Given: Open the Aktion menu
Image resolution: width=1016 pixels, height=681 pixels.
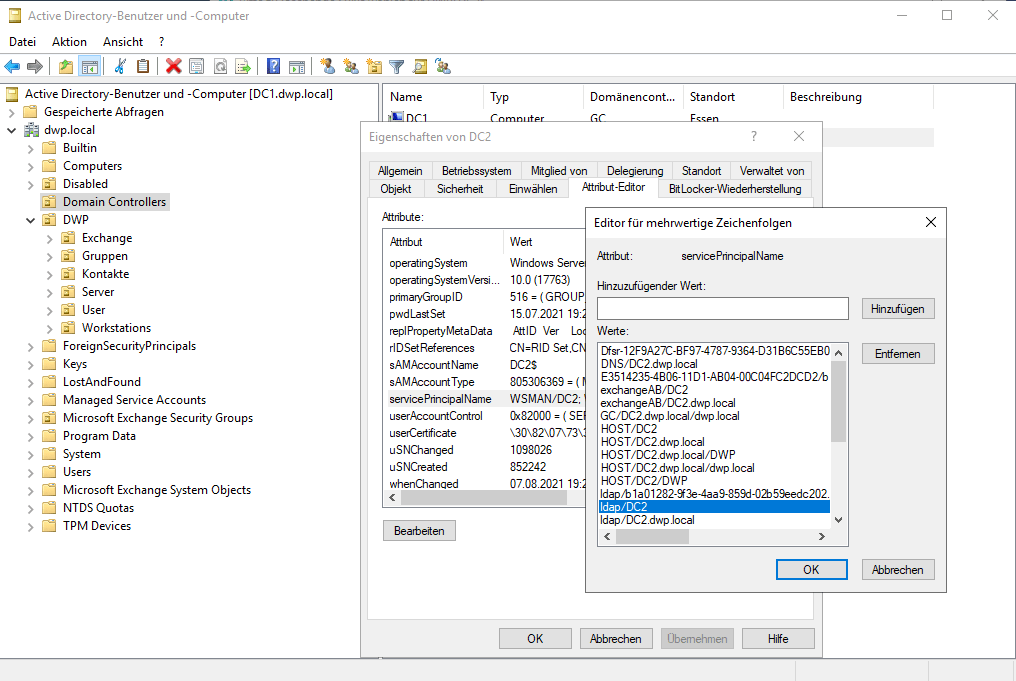Looking at the screenshot, I should [x=69, y=42].
